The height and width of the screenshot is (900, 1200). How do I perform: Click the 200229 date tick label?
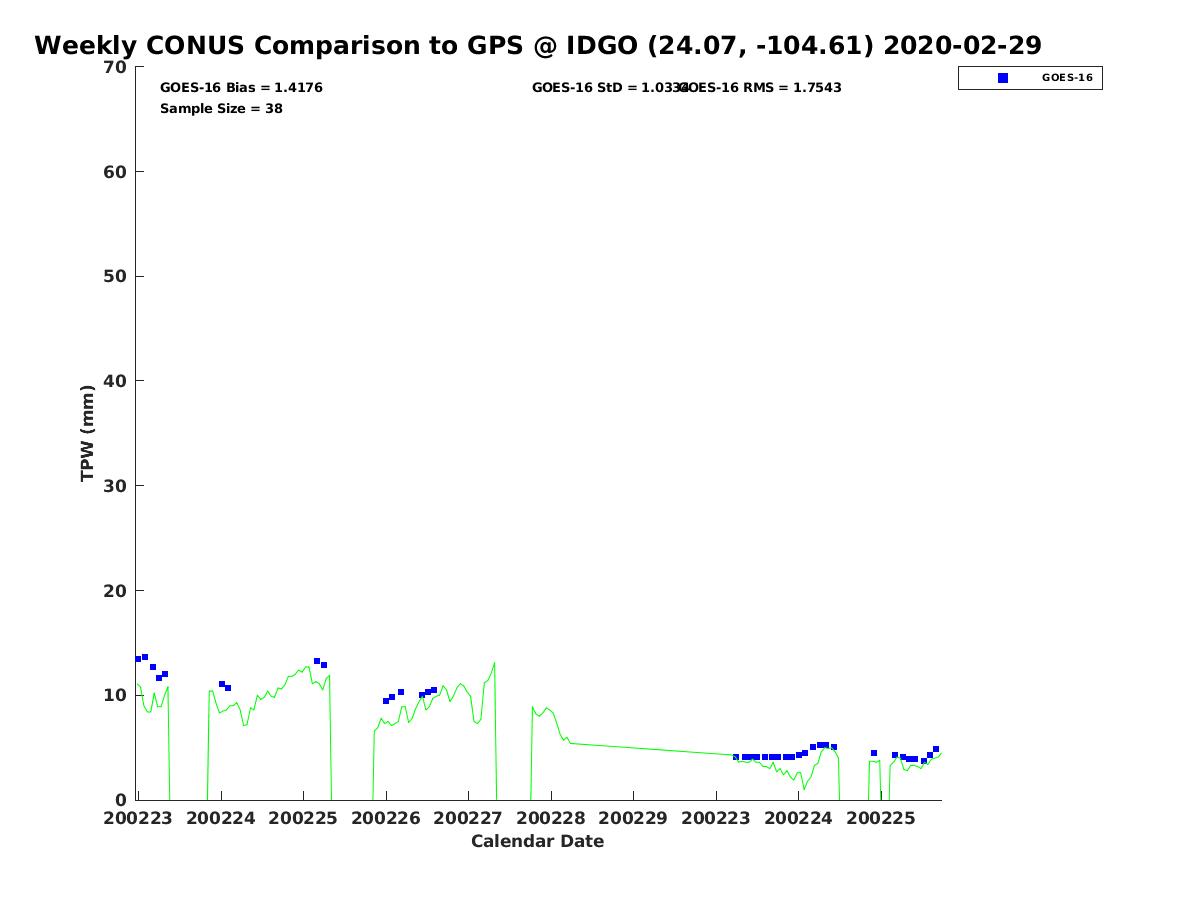coord(633,818)
